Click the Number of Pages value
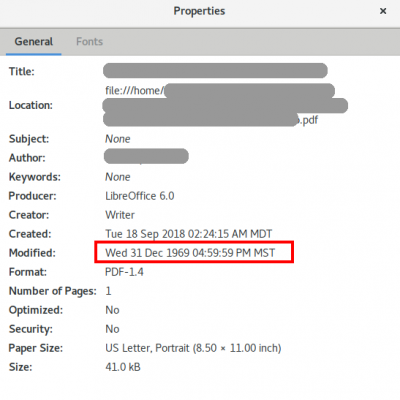 tap(108, 291)
